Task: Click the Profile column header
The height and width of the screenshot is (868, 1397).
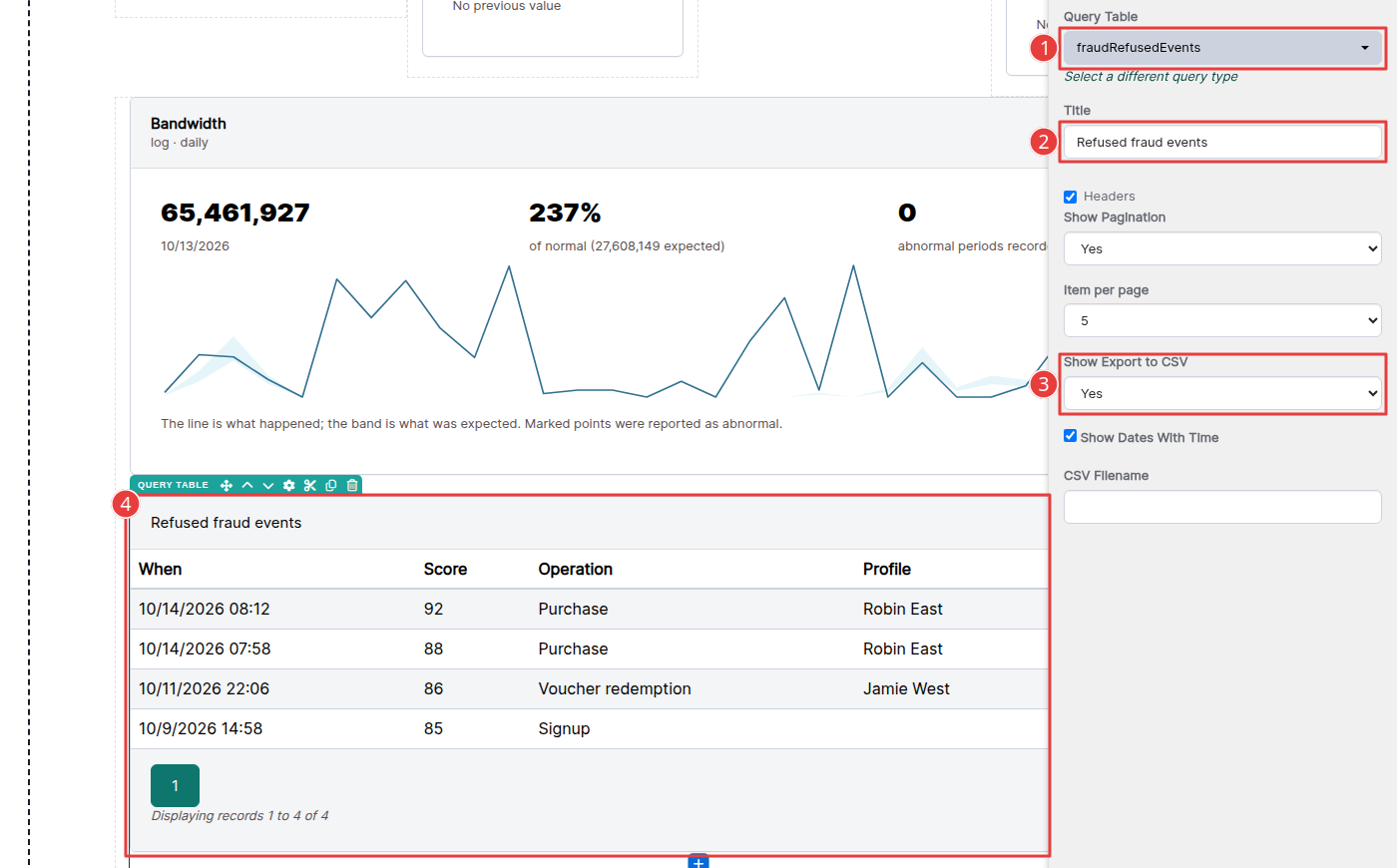Action: click(887, 569)
